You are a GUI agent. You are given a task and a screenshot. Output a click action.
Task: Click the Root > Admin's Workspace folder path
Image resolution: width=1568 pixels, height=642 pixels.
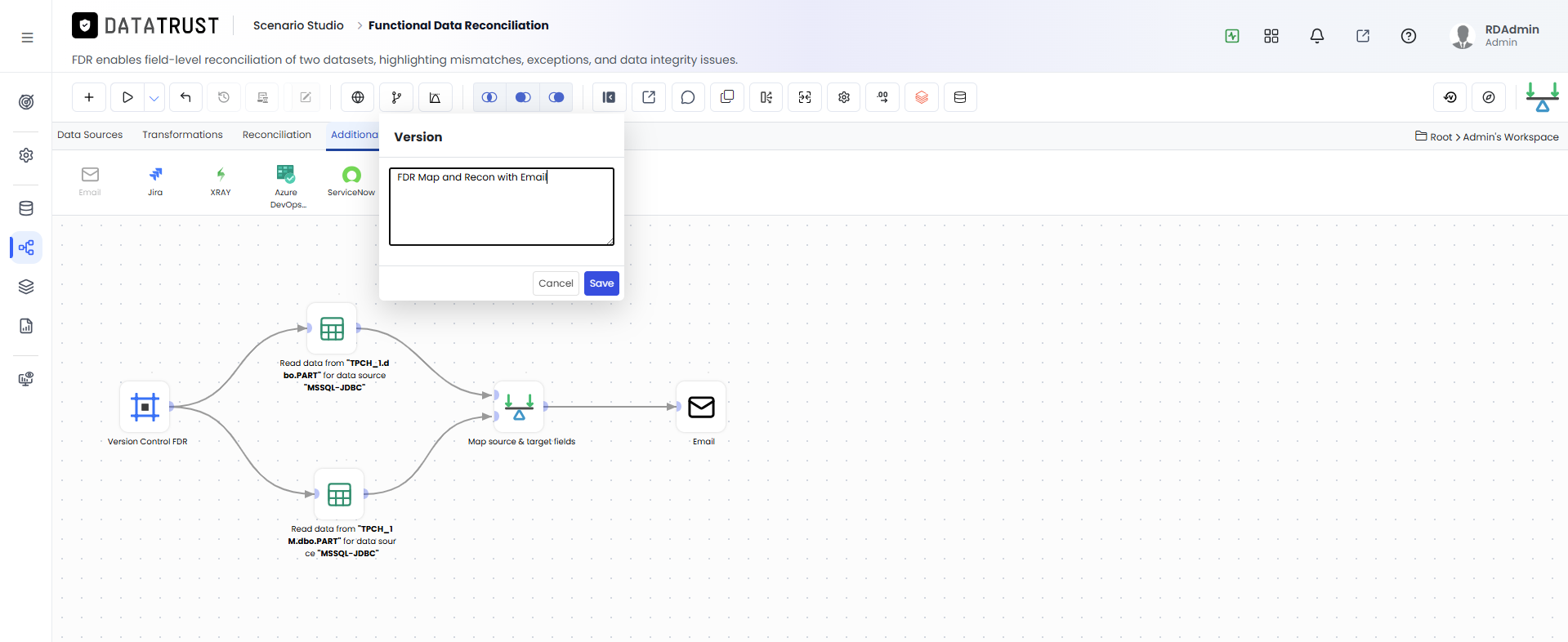[x=1487, y=136]
